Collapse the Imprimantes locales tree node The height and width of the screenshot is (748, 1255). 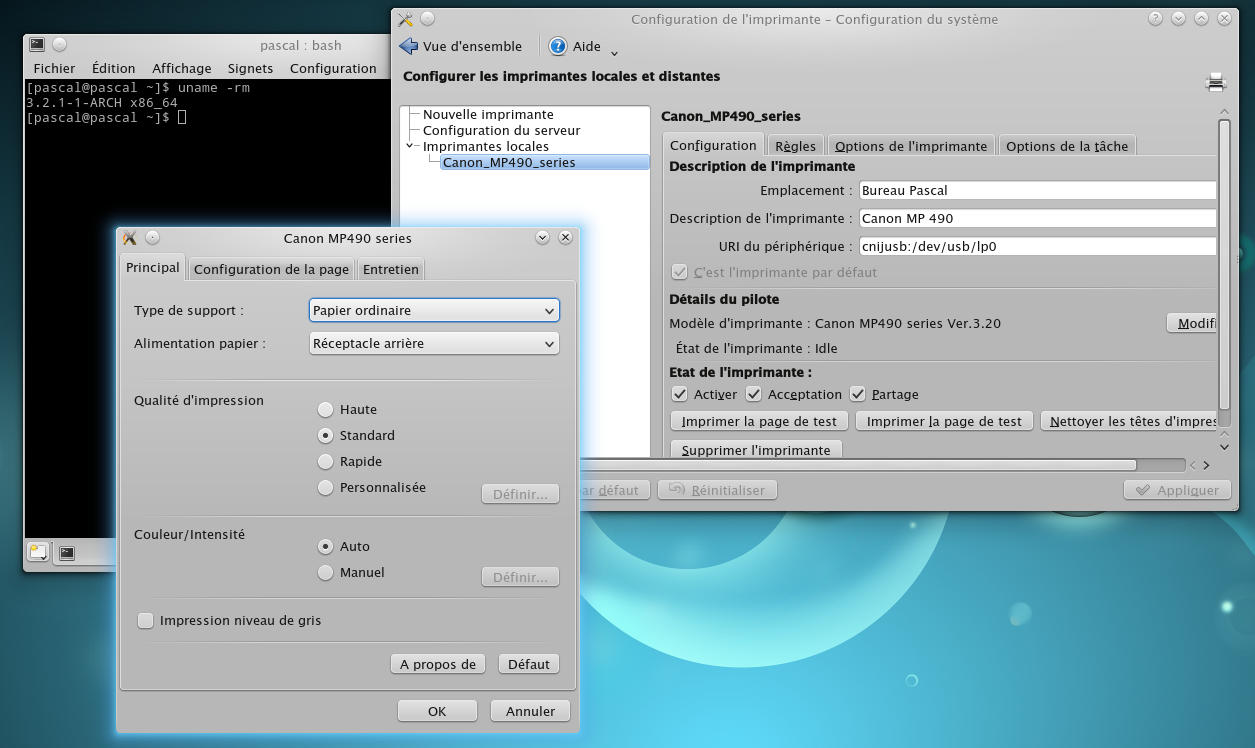pos(410,146)
